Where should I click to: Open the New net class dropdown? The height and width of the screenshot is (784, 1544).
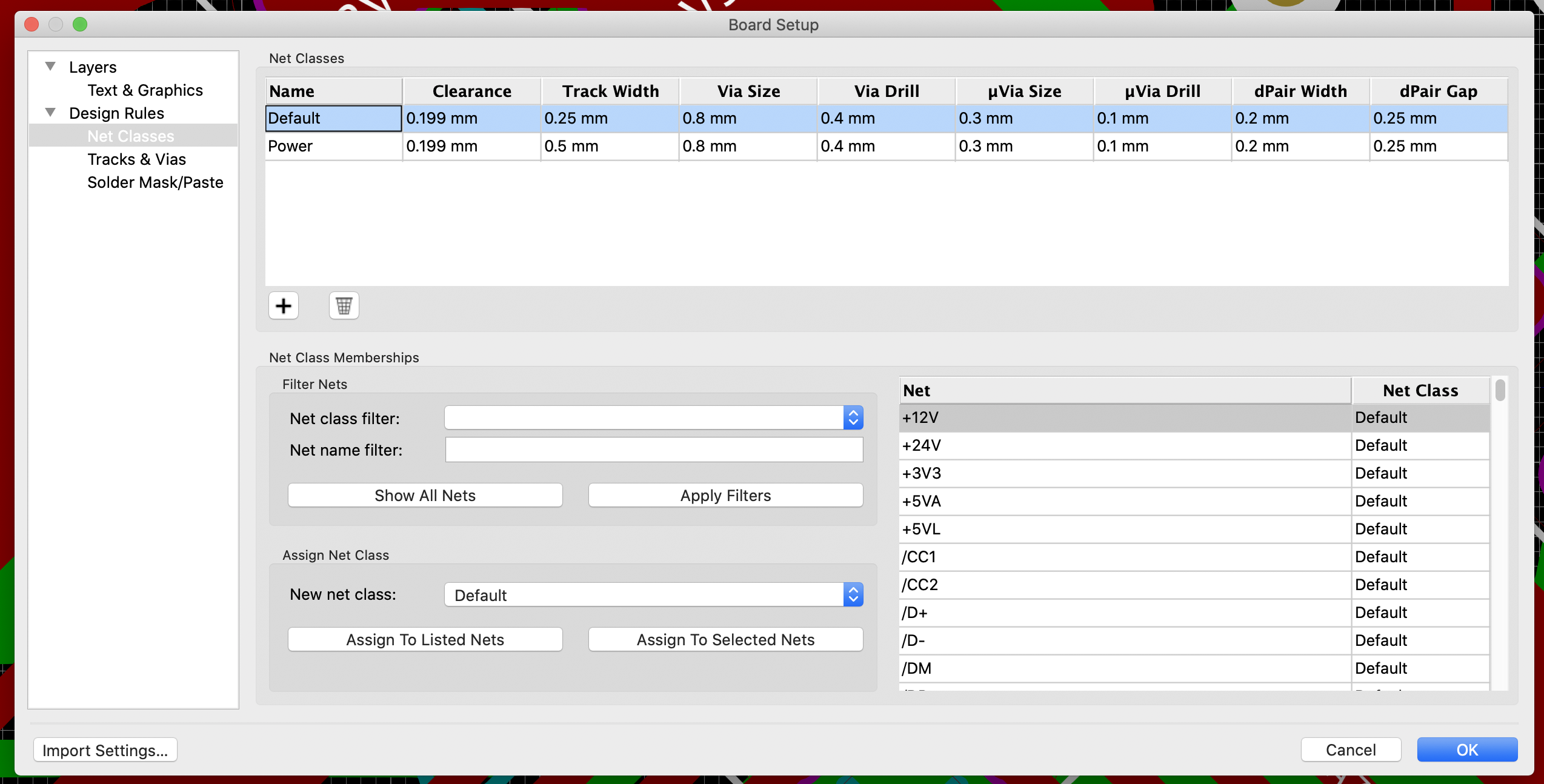click(x=853, y=594)
